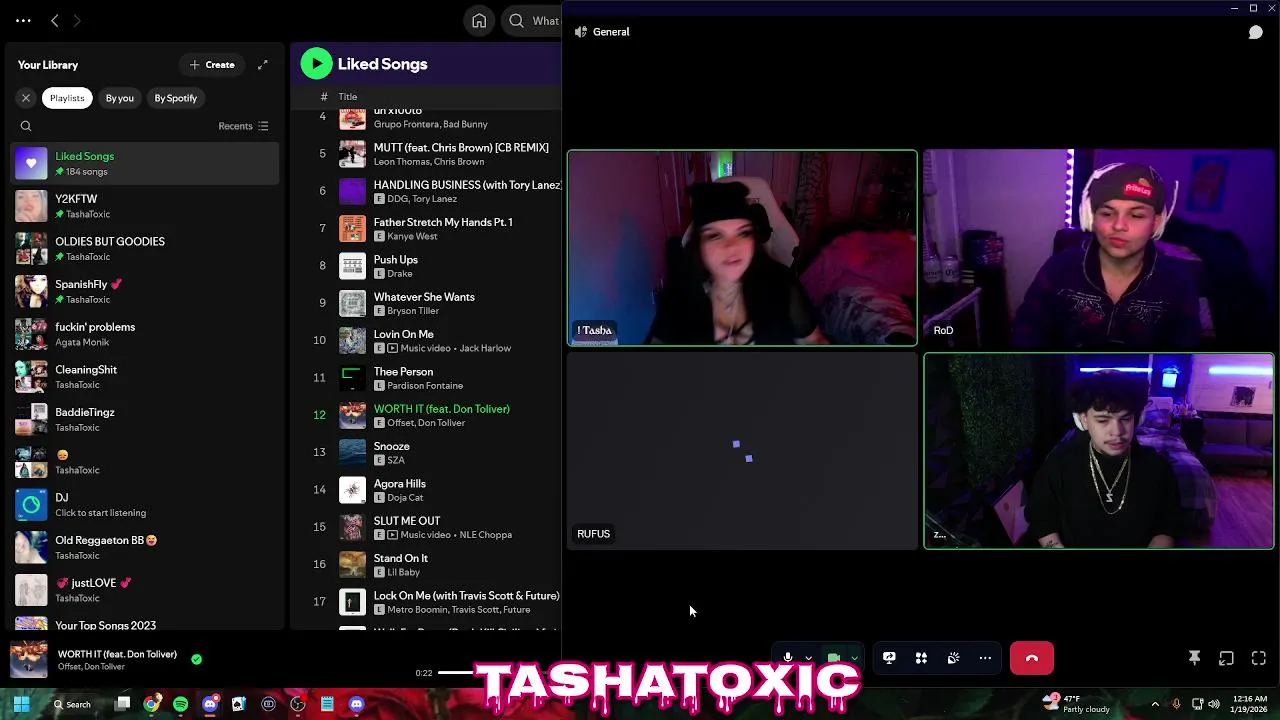Open the BaddieTingz playlist
Viewport: 1280px width, 720px height.
(x=146, y=419)
